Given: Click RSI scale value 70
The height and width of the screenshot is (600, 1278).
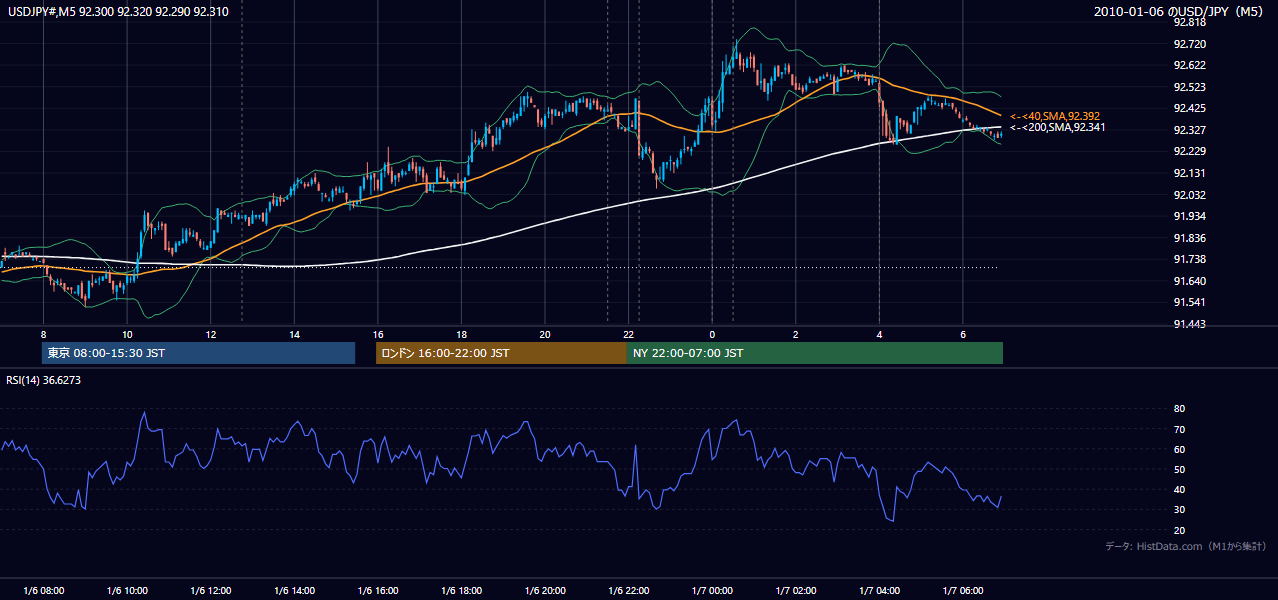Looking at the screenshot, I should coord(1180,429).
